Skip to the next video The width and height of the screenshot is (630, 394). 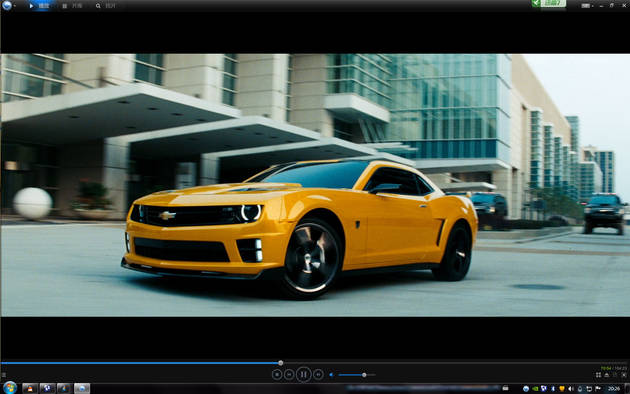click(318, 374)
